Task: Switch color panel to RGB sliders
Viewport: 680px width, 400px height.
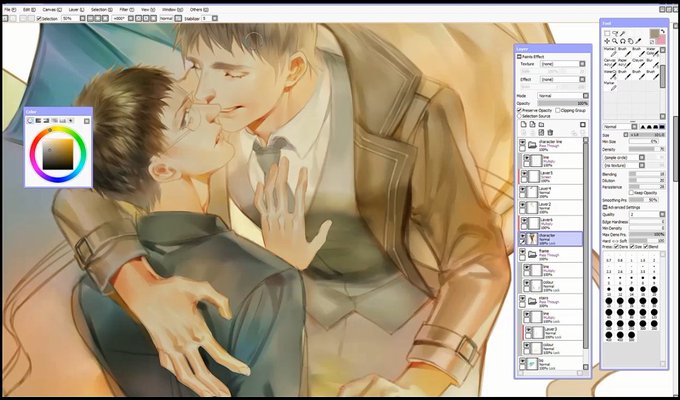Action: pyautogui.click(x=38, y=120)
